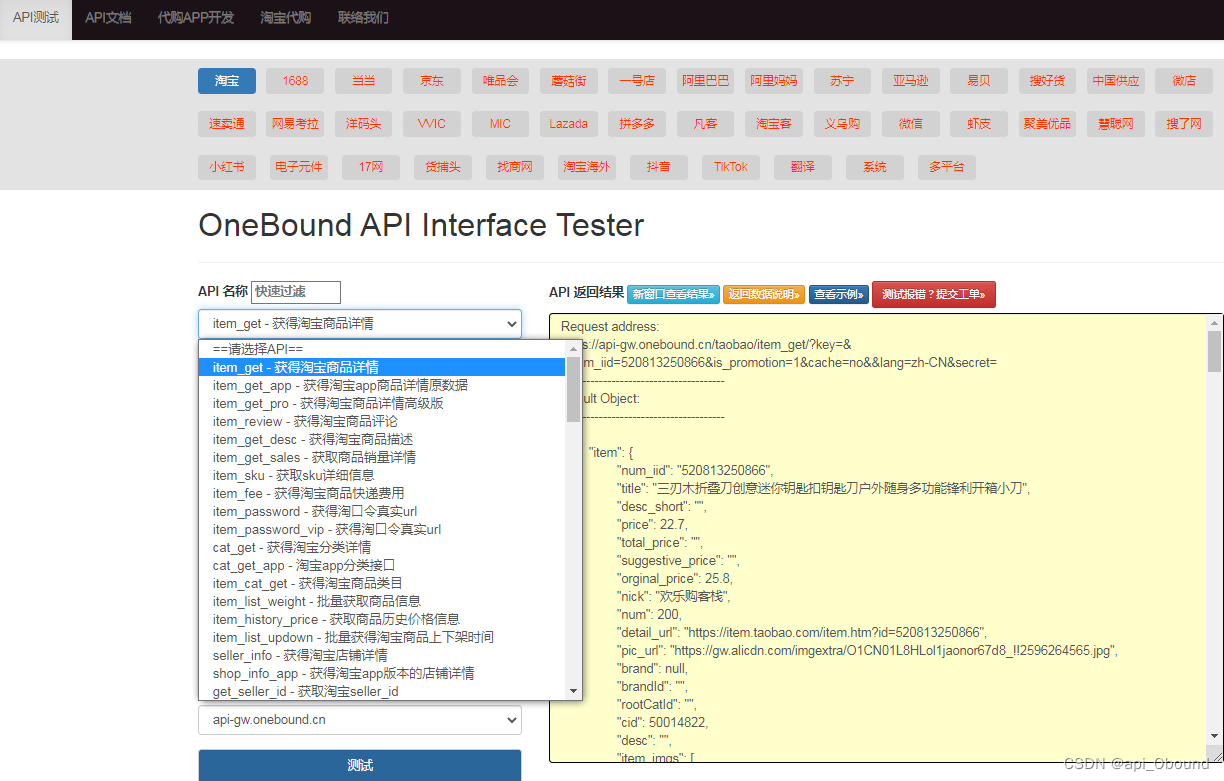Select the 阿里巴巴 platform button
This screenshot has width=1224, height=781.
click(706, 81)
